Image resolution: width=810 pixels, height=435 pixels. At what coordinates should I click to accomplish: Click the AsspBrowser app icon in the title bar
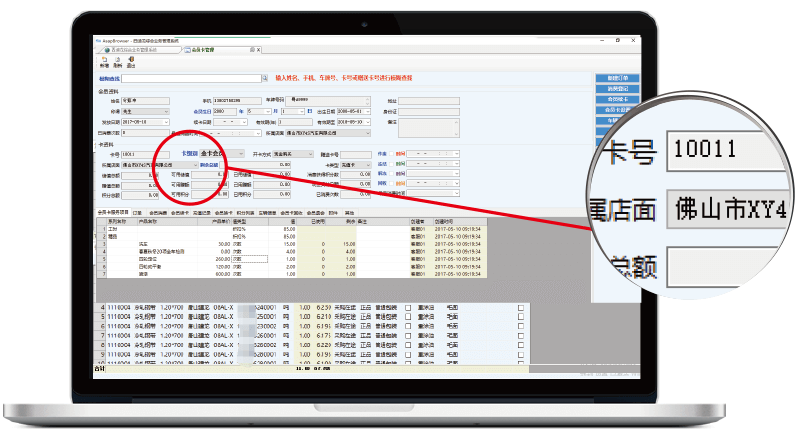[97, 39]
